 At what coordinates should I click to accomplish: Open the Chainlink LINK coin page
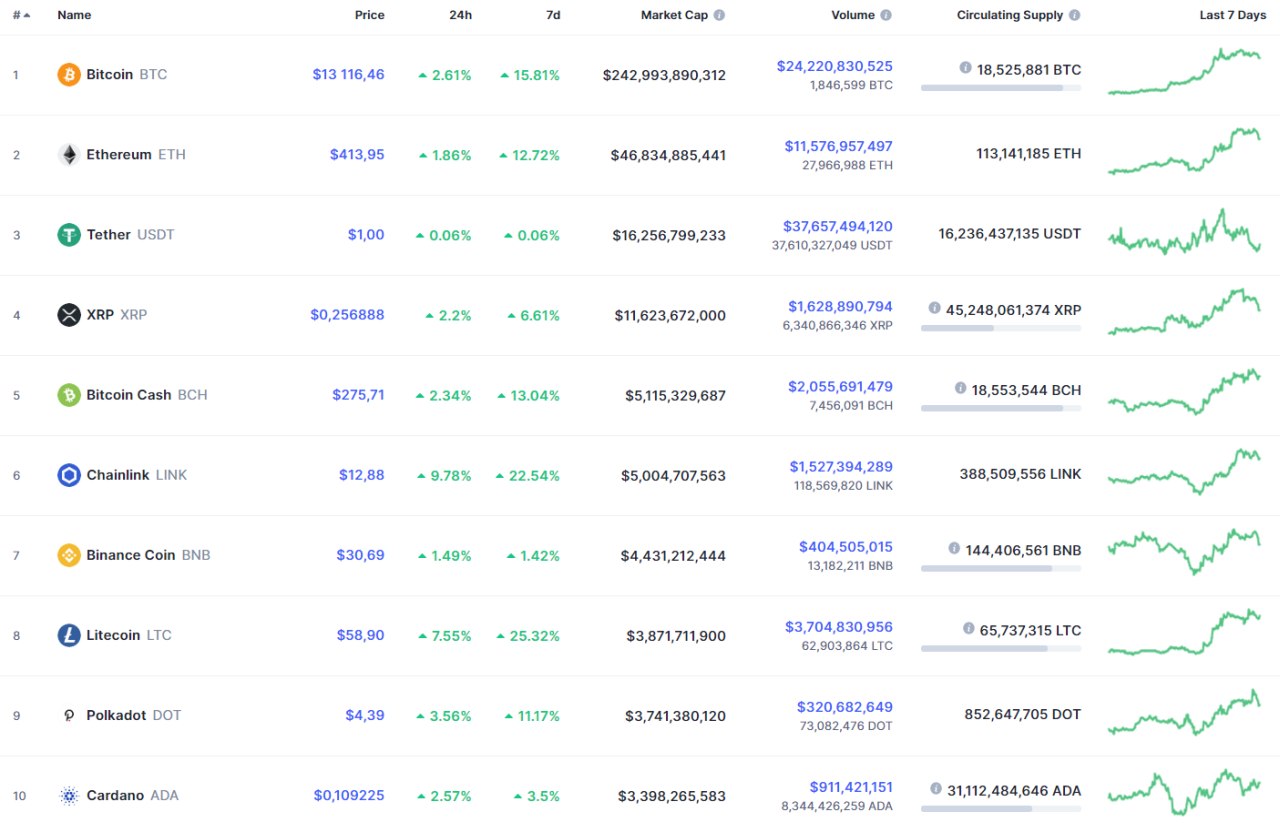click(x=136, y=475)
